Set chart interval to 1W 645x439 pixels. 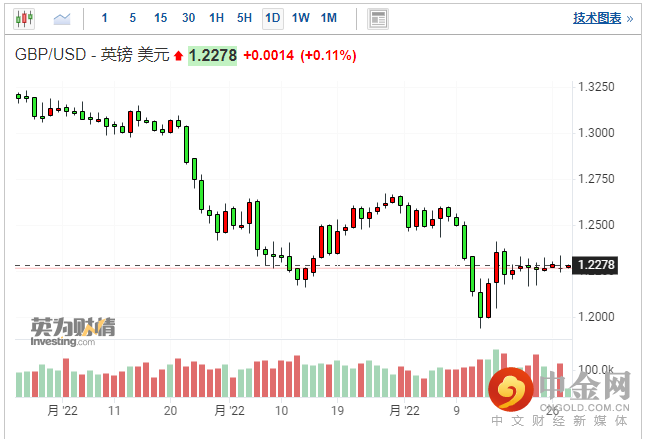(x=300, y=18)
